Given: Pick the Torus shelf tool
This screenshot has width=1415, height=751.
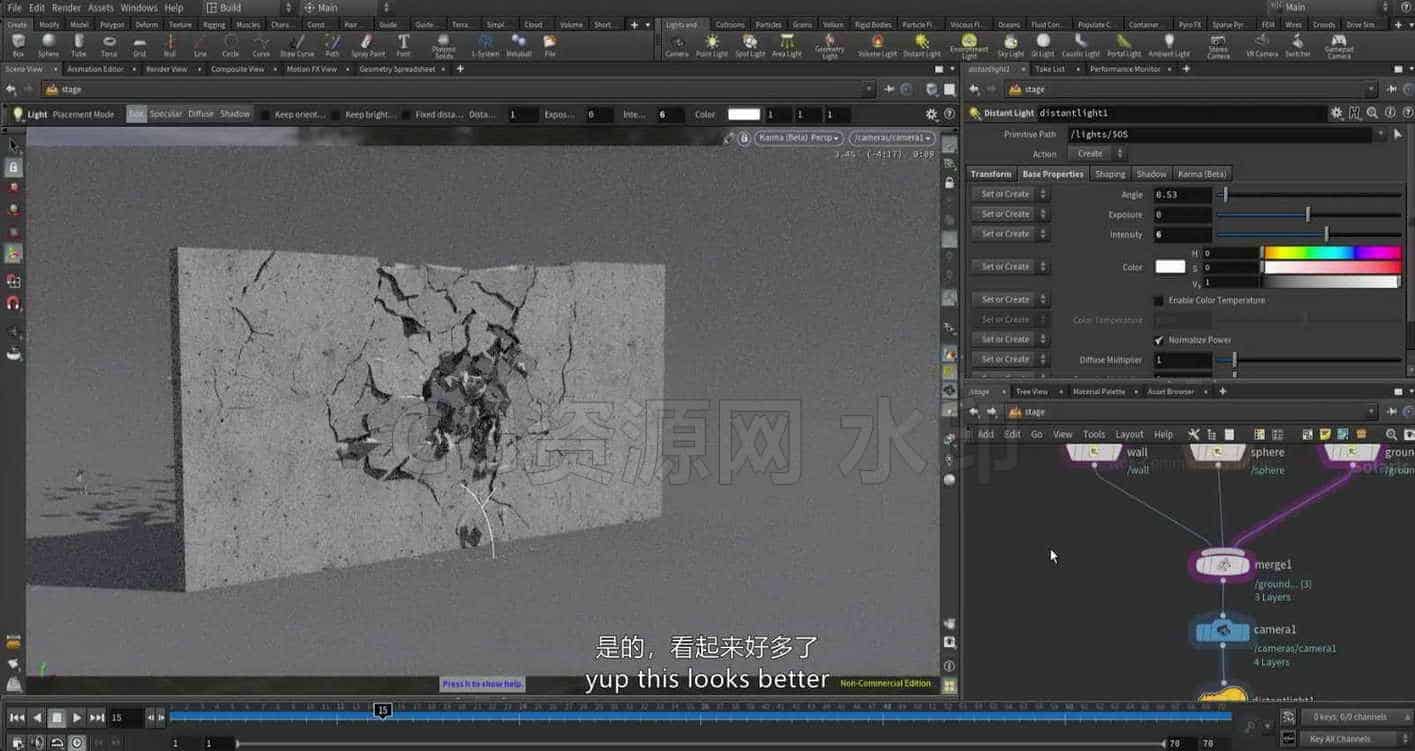Looking at the screenshot, I should (109, 45).
